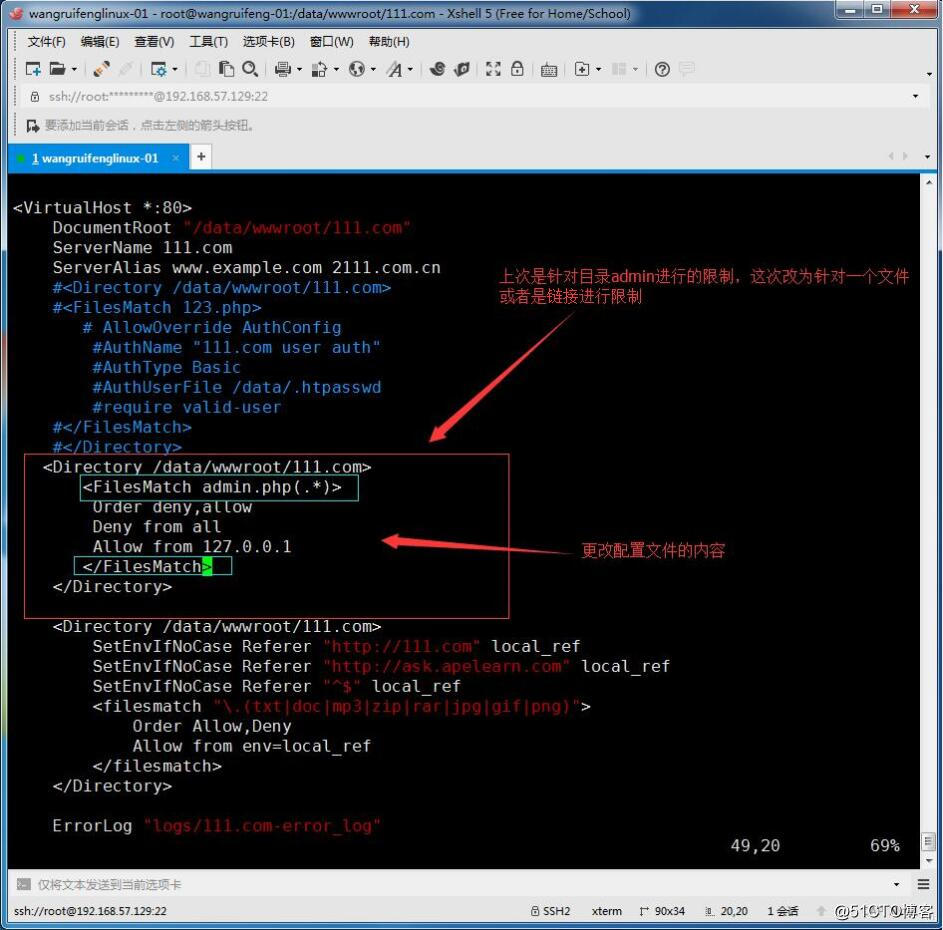Click the terminal line ServerName 111.com
This screenshot has width=943, height=930.
pyautogui.click(x=142, y=248)
